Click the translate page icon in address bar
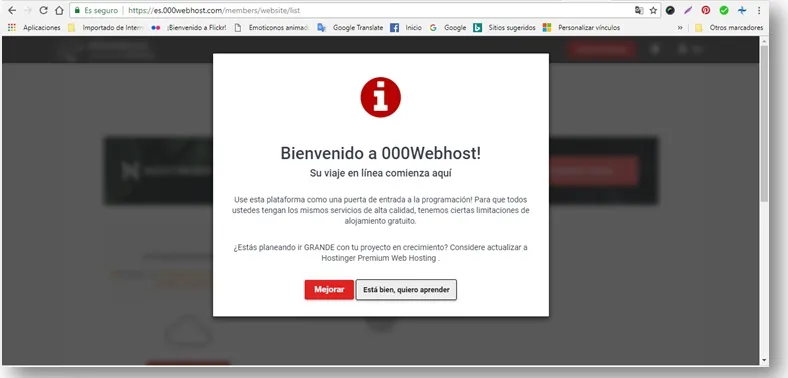788x378 pixels. tap(639, 10)
